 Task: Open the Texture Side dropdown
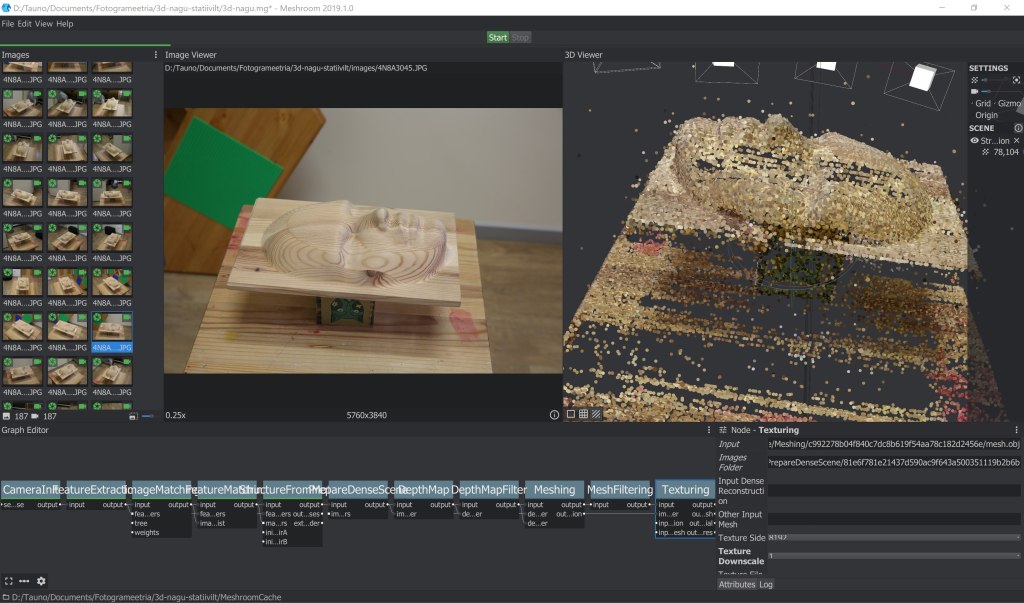(x=894, y=537)
